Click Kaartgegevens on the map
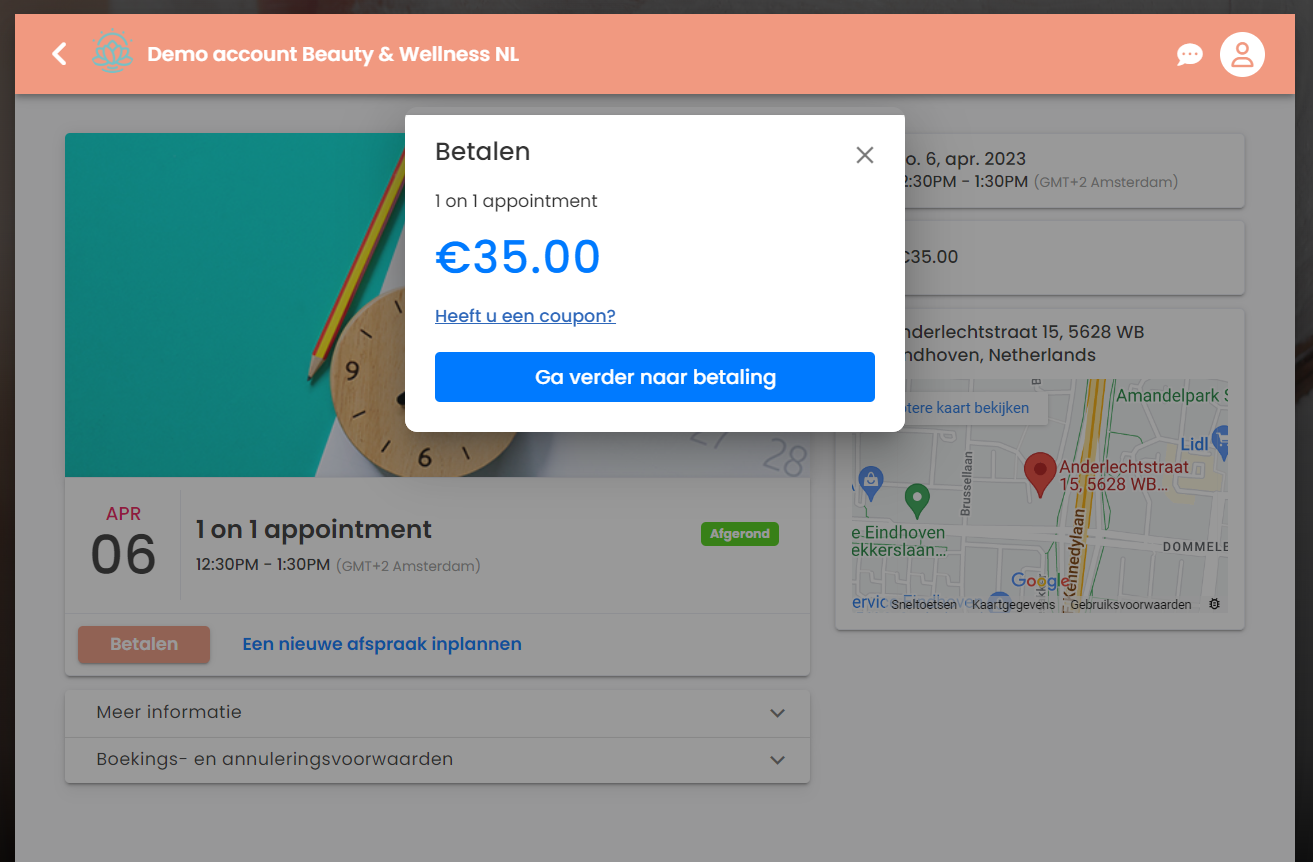The width and height of the screenshot is (1313, 862). 1013,605
